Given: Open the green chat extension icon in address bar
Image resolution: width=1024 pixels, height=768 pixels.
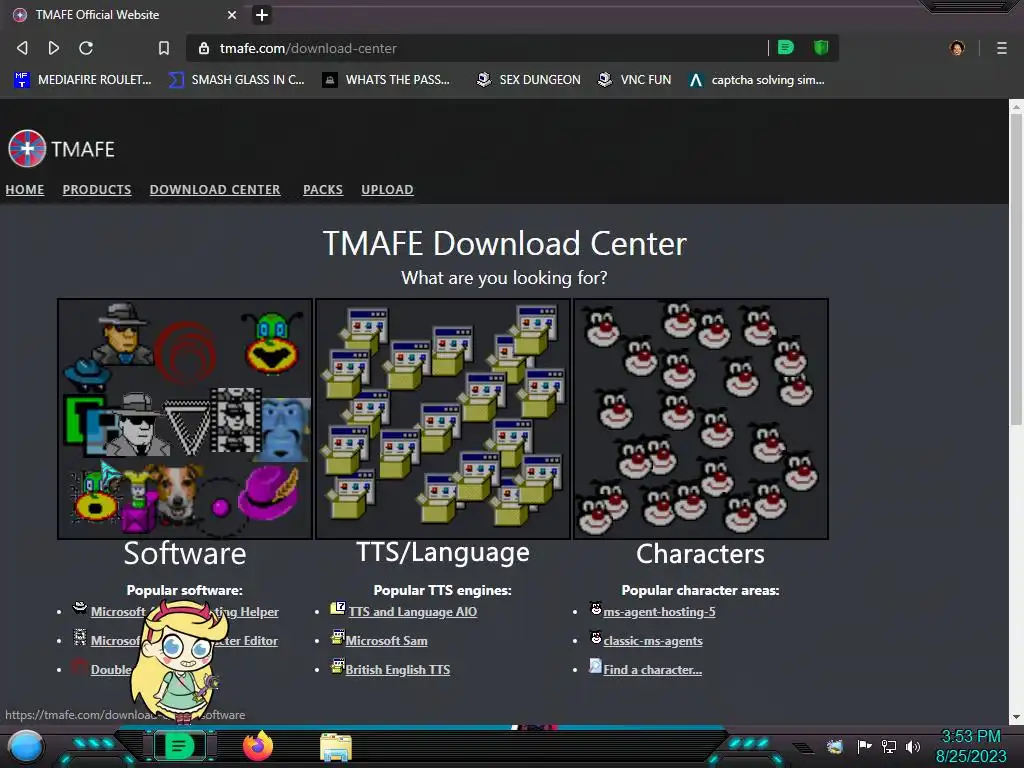Looking at the screenshot, I should click(786, 47).
